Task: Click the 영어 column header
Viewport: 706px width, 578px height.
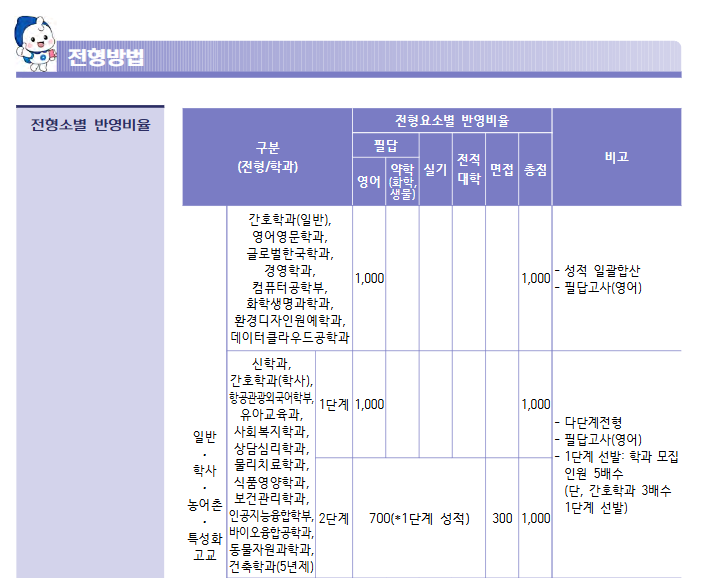Action: pyautogui.click(x=369, y=181)
